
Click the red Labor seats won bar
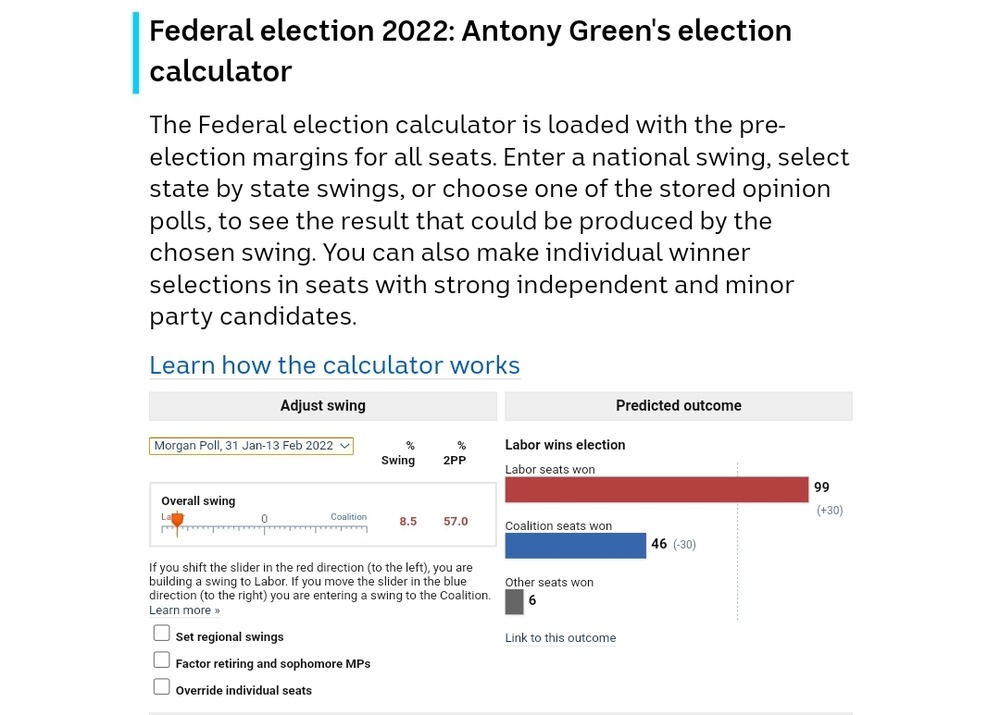pos(656,489)
